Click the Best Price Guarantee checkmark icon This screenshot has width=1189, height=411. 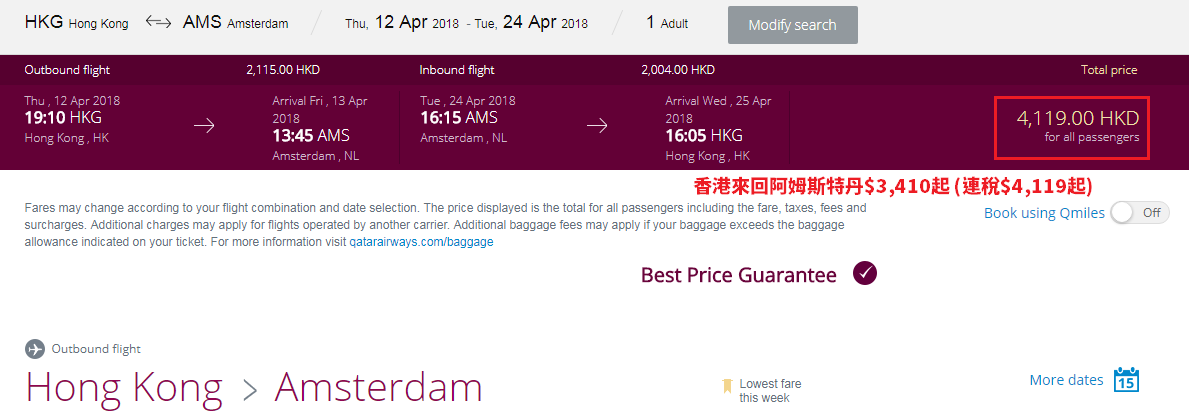pos(864,274)
